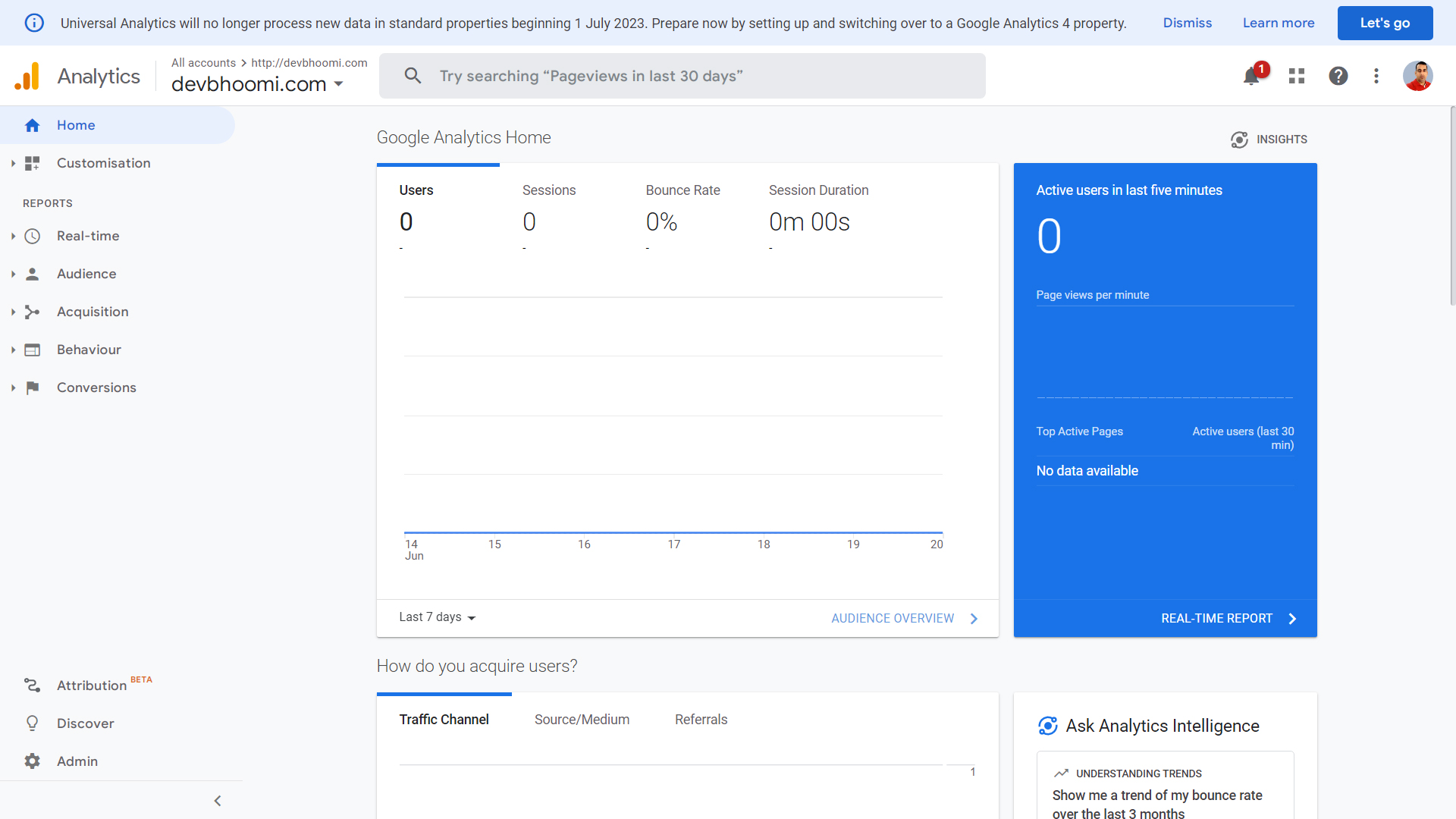
Task: Open the devbhoomi.com property dropdown
Action: pos(258,84)
